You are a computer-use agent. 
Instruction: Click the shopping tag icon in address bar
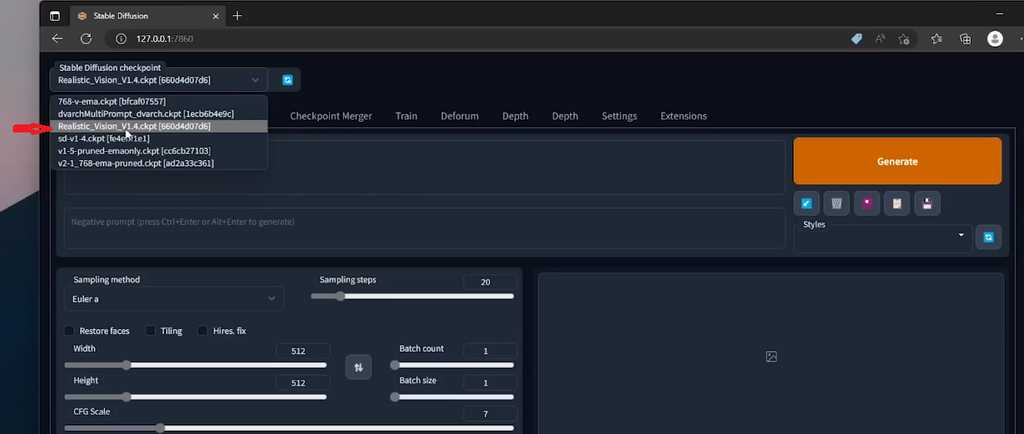856,39
